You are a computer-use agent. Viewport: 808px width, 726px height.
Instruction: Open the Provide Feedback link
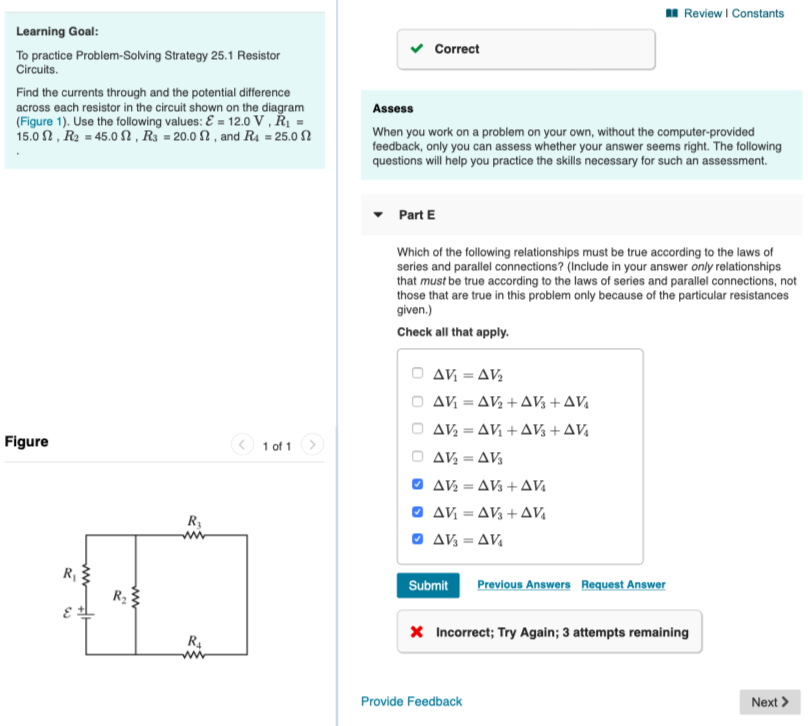click(x=411, y=701)
